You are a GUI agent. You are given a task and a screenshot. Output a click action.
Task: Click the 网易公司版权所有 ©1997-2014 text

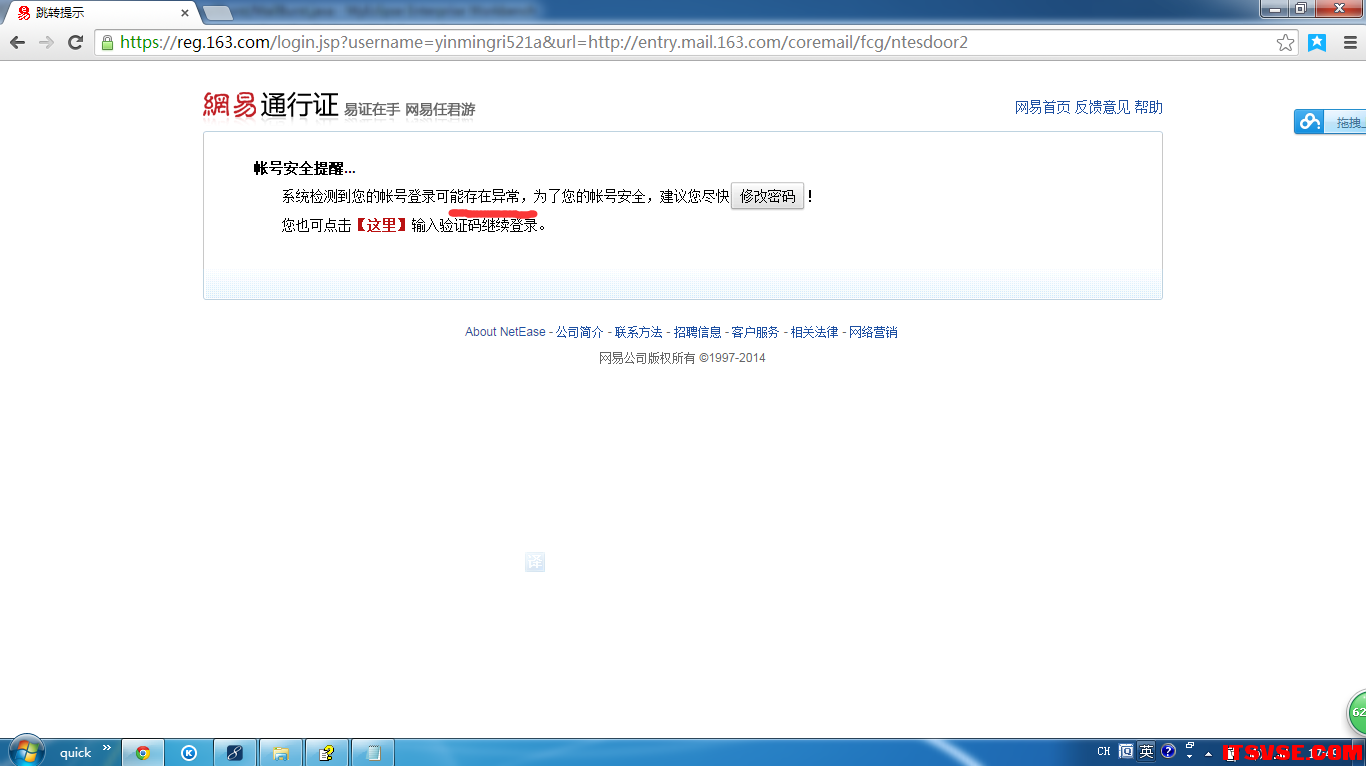coord(682,358)
